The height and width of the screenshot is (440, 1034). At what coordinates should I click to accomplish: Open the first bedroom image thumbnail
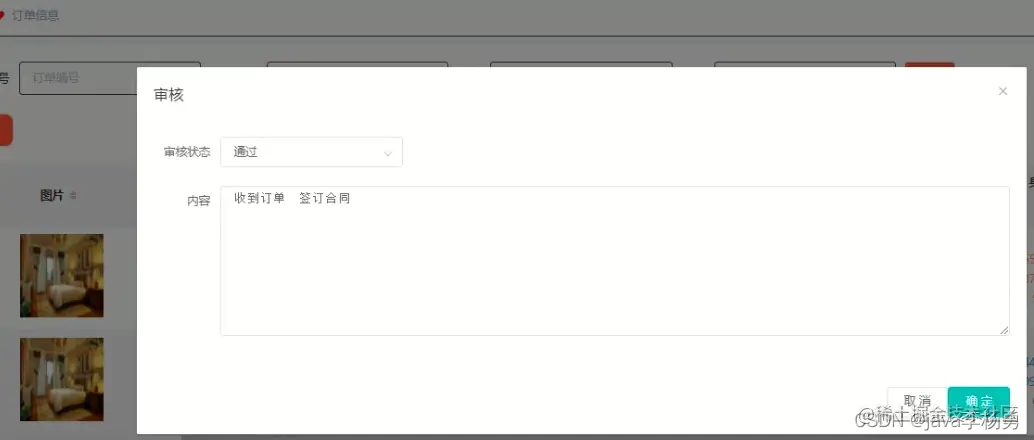61,276
